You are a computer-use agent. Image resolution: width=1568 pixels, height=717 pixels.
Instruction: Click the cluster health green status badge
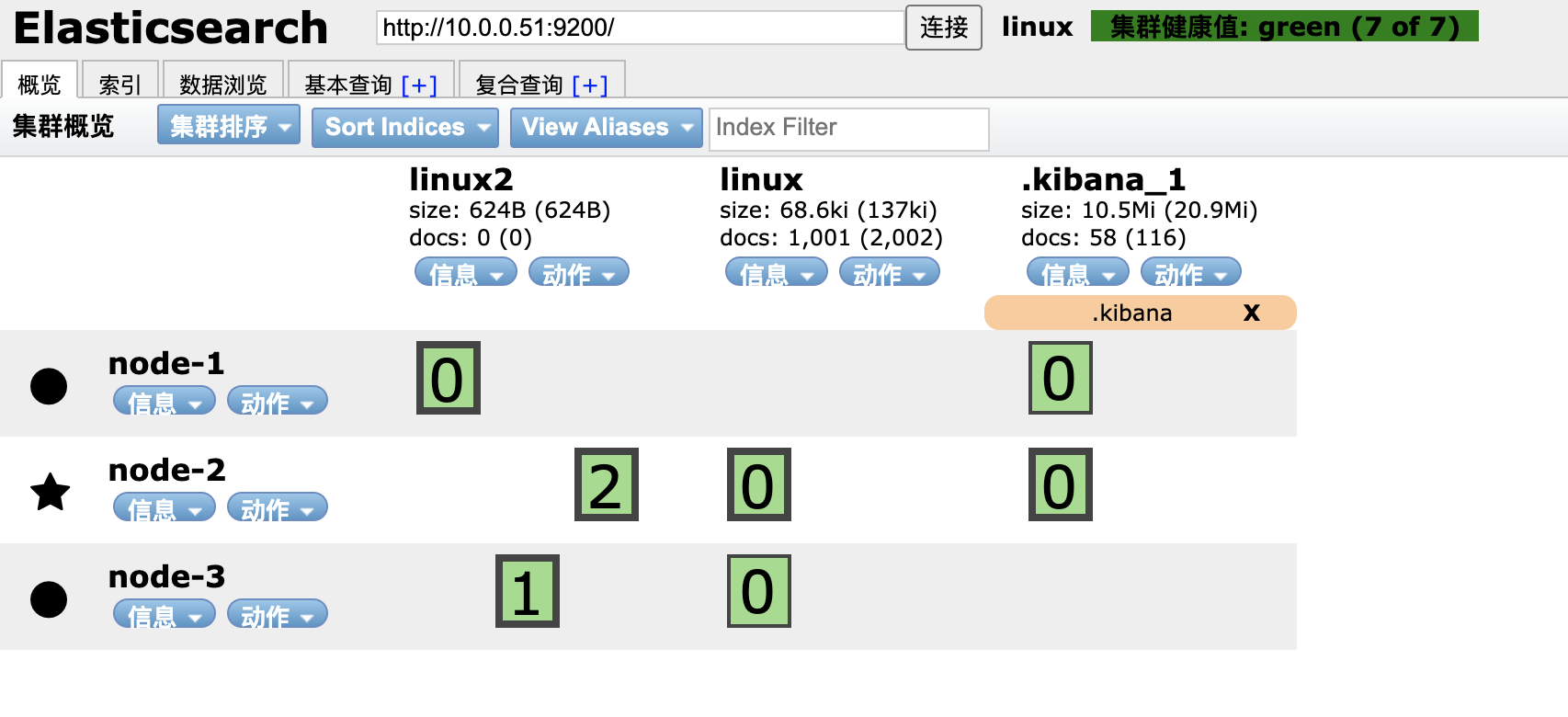[x=1285, y=27]
